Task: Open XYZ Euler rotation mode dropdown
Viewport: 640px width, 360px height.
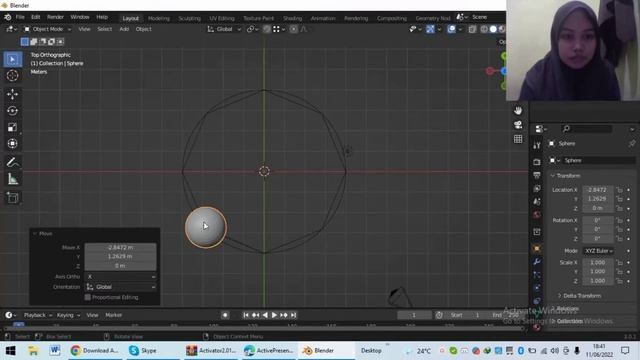Action: tap(599, 251)
